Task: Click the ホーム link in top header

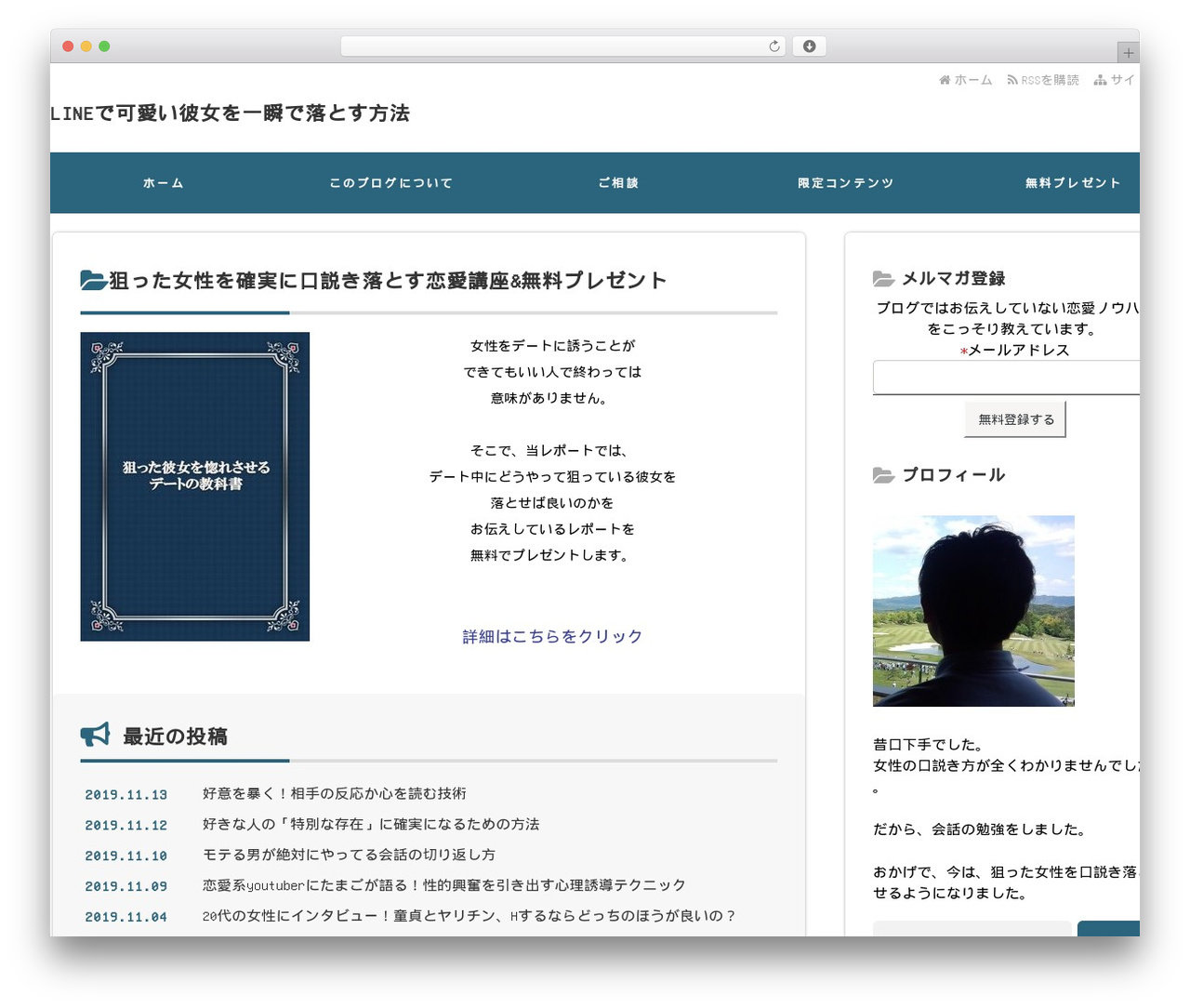Action: point(973,80)
